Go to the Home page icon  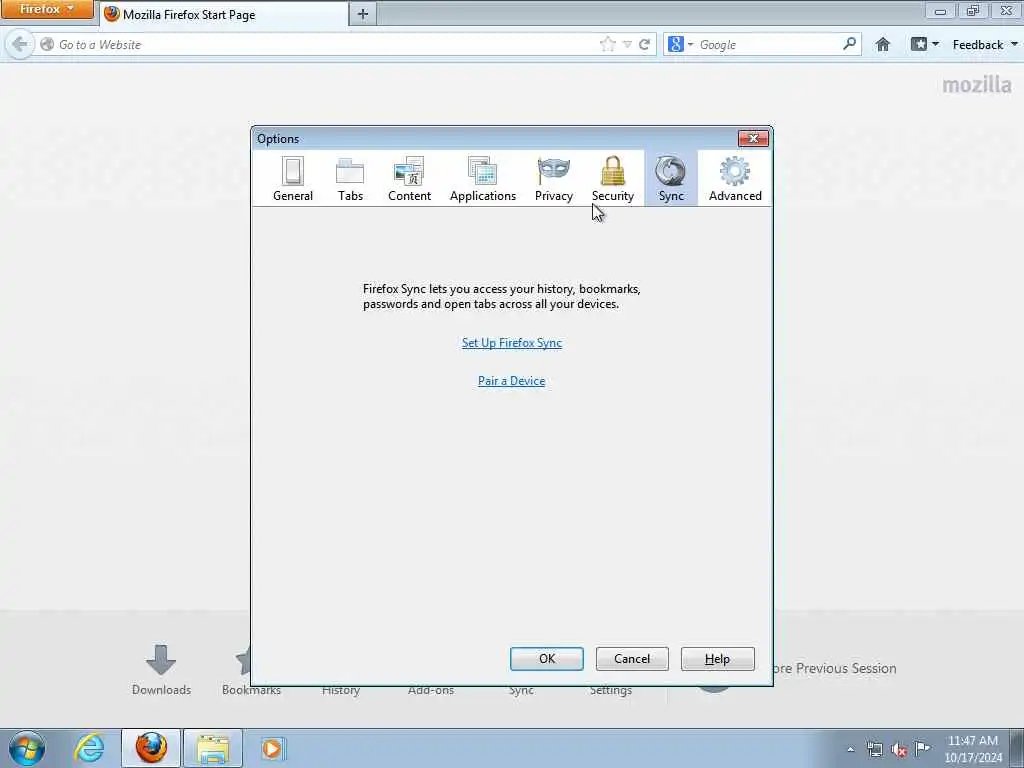pyautogui.click(x=882, y=44)
